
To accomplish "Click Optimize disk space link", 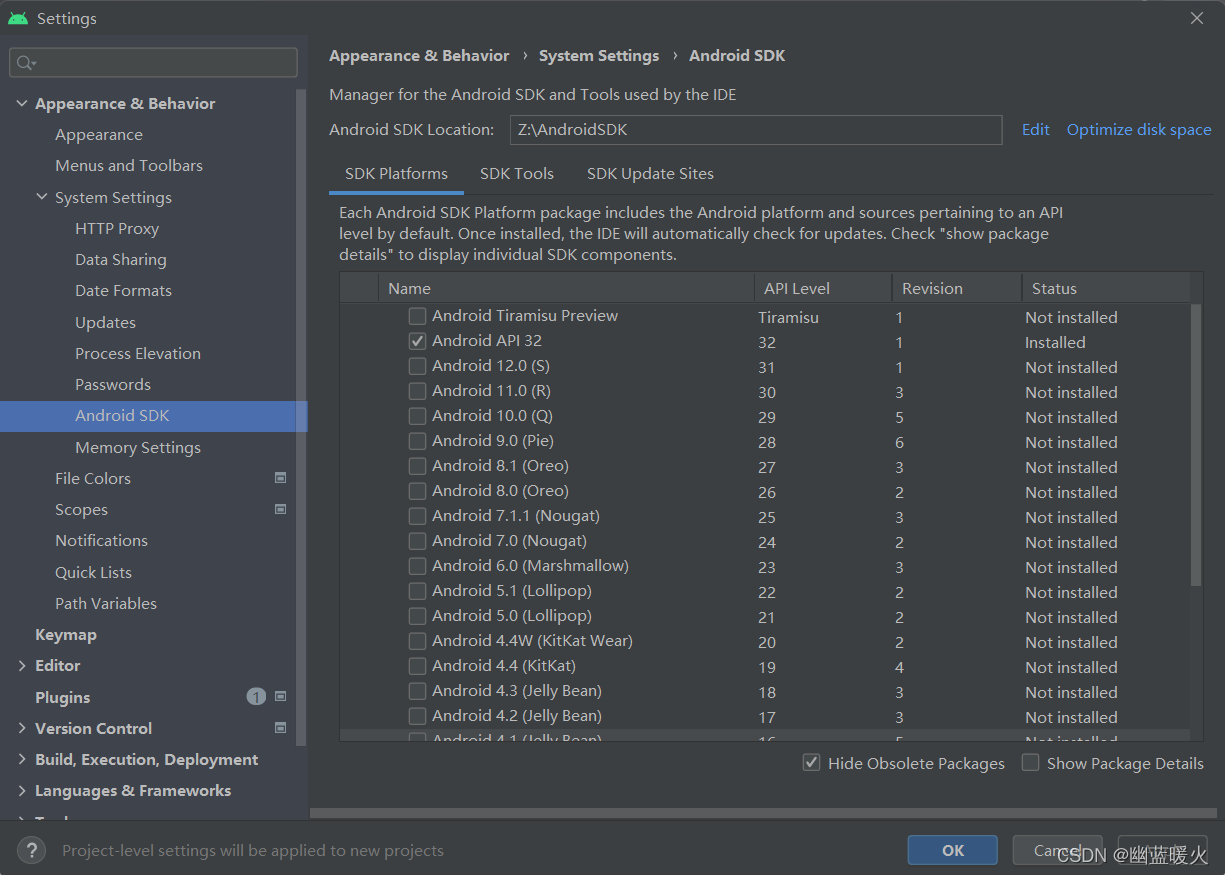I will point(1139,130).
